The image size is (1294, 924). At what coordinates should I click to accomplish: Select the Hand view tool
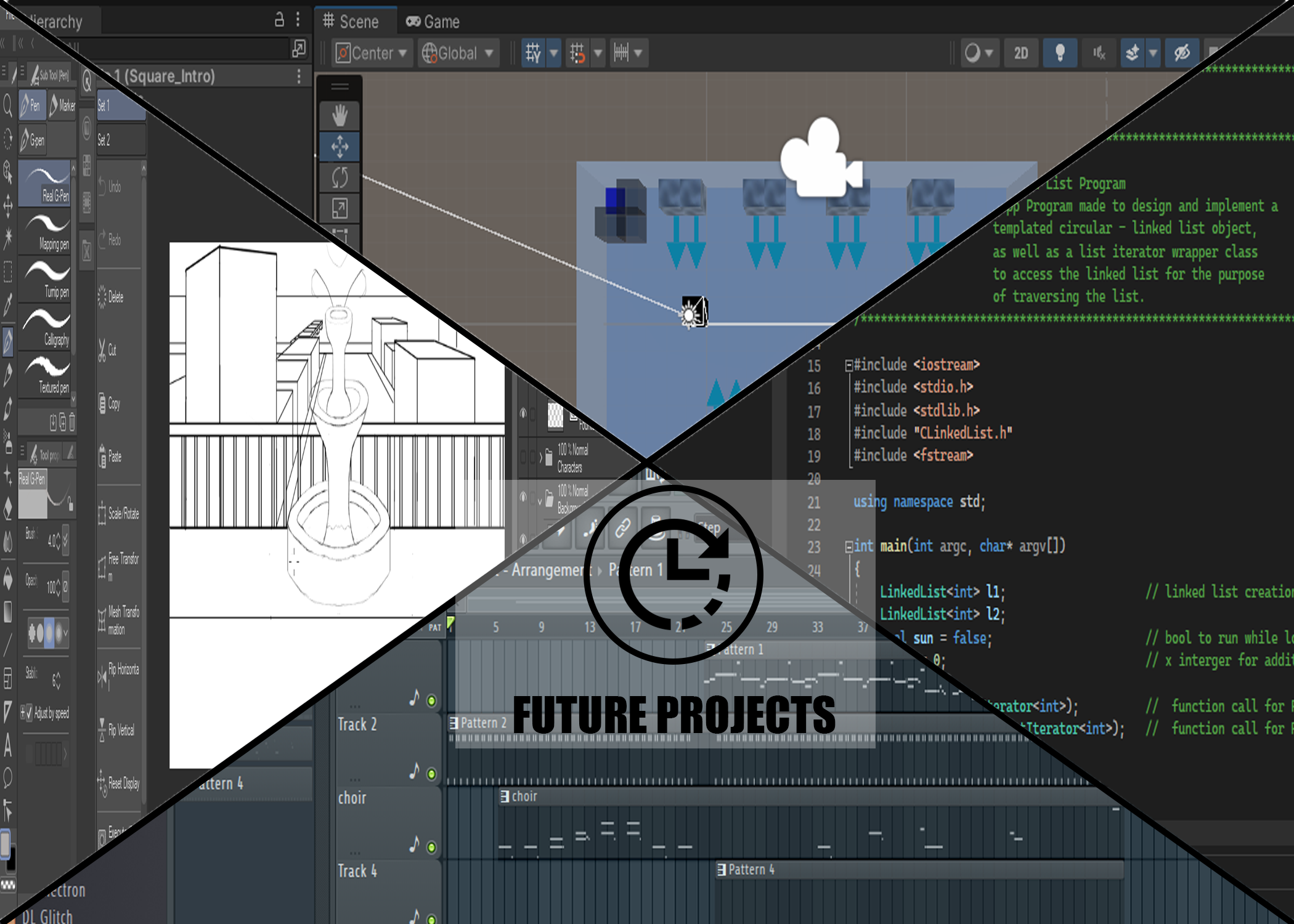pyautogui.click(x=340, y=116)
